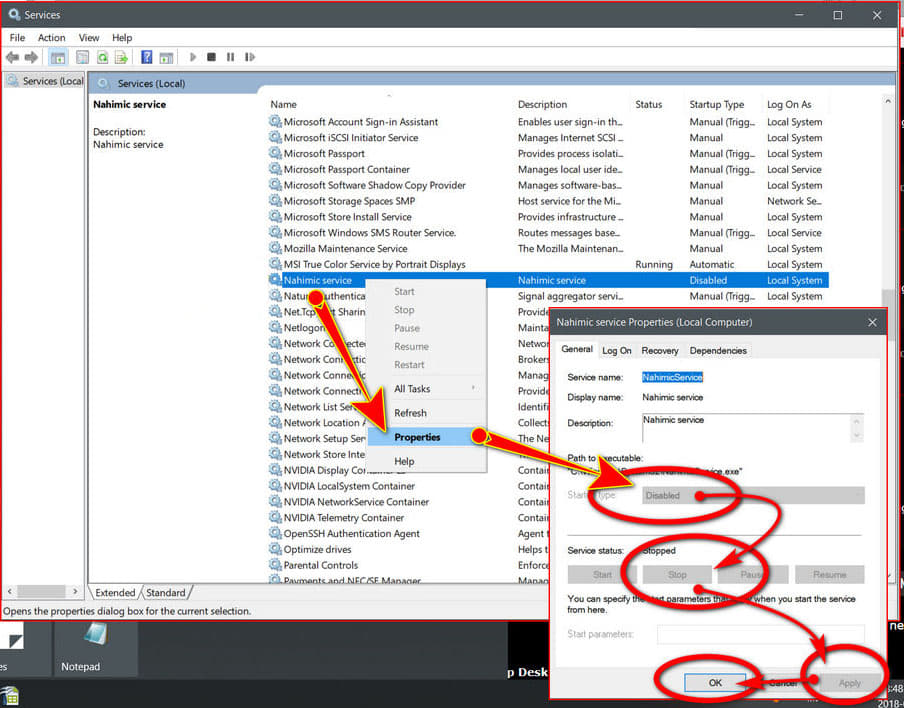Open the All Tasks submenu

[x=413, y=387]
